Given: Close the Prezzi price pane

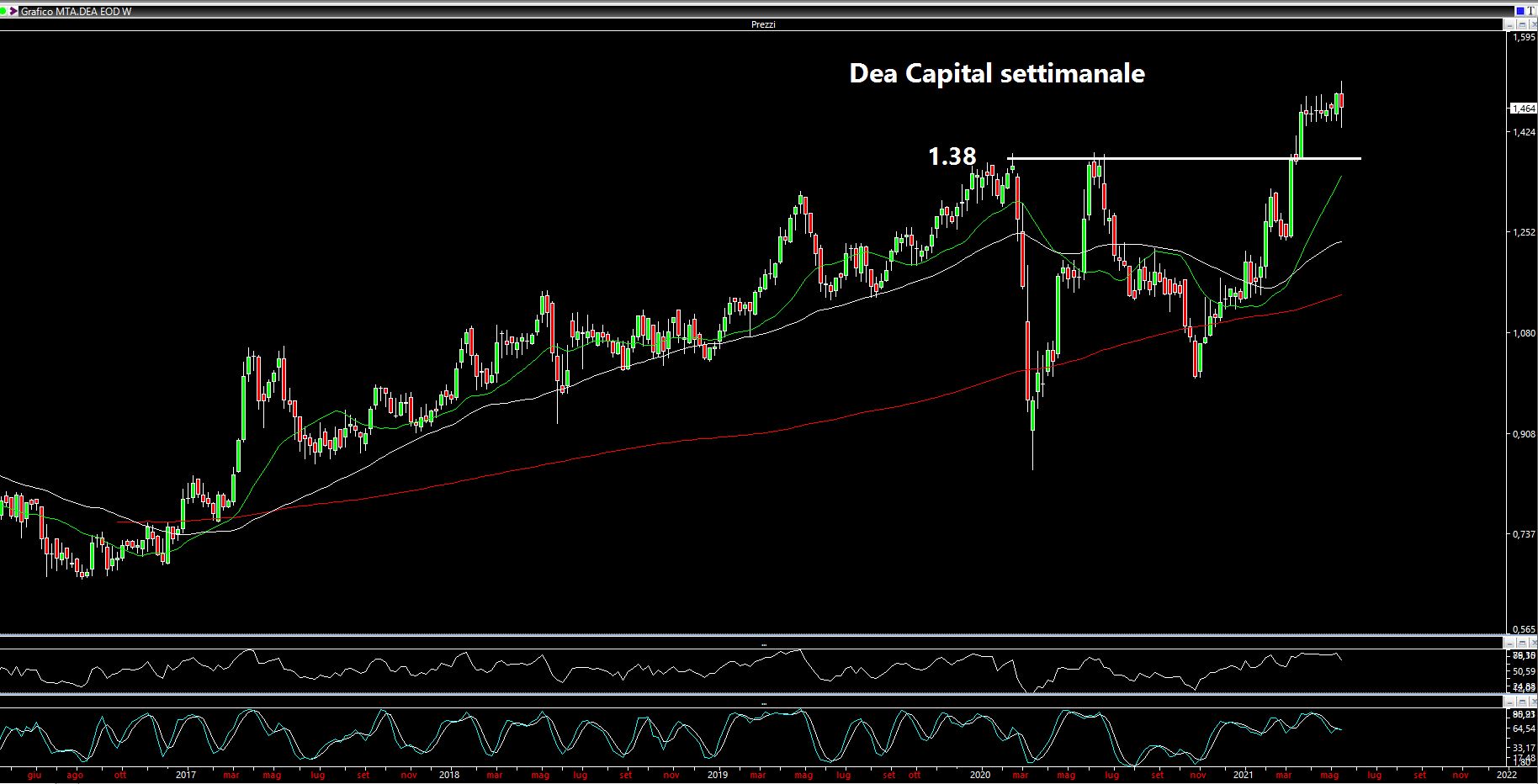Looking at the screenshot, I should (x=1533, y=24).
